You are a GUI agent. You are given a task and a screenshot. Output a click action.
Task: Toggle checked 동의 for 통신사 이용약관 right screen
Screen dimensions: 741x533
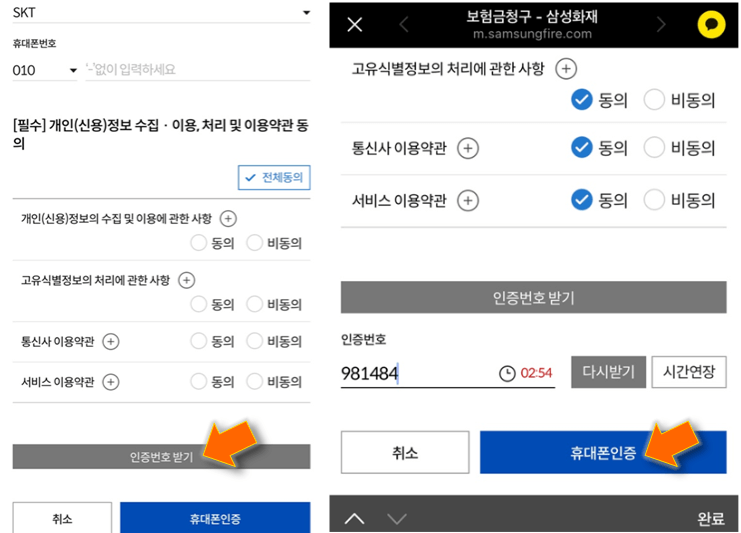click(x=582, y=147)
